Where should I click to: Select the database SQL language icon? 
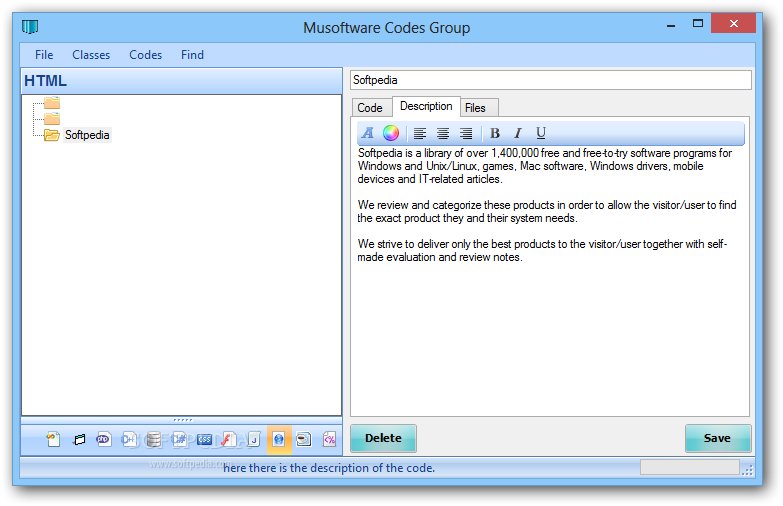pyautogui.click(x=154, y=440)
